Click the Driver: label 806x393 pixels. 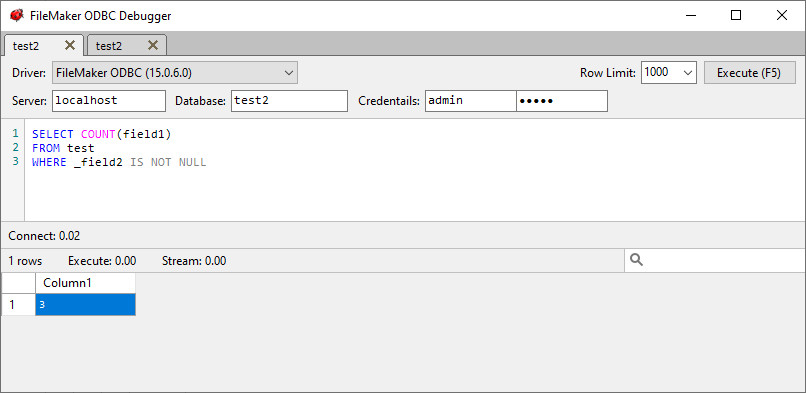(29, 73)
